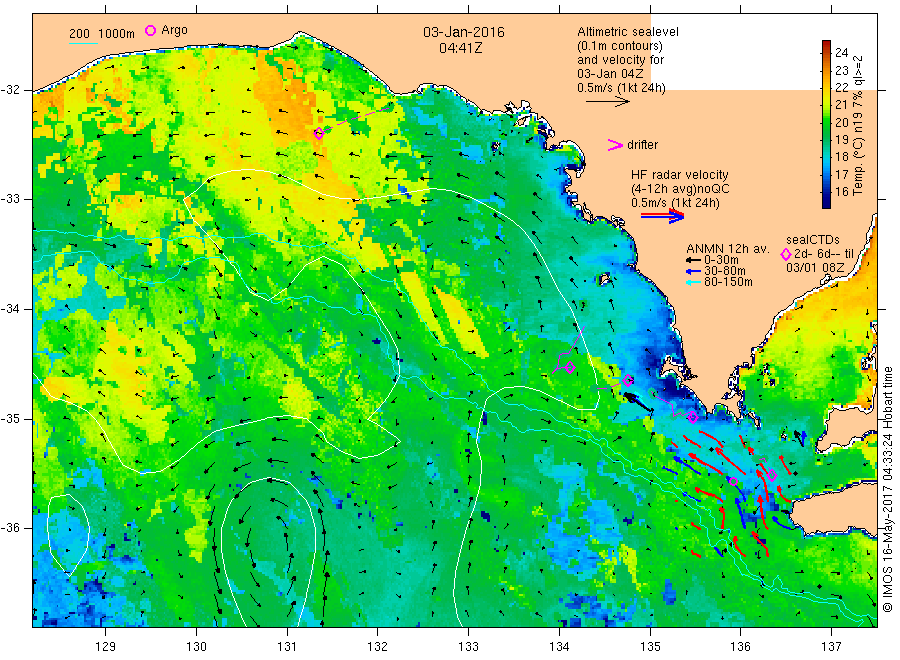Image resolution: width=900 pixels, height=660 pixels.
Task: Click the thick black ANMN current arrow on map
Action: coord(638,402)
